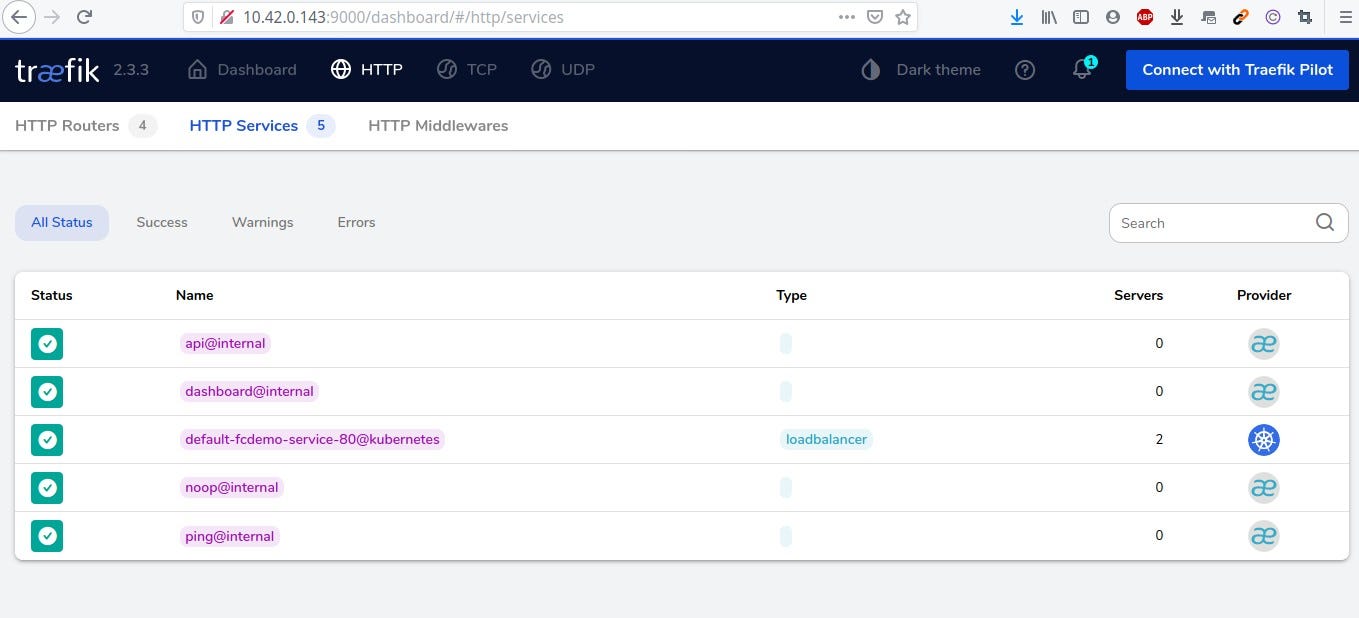1359x618 pixels.
Task: Click the tracking protection shield icon
Action: (x=198, y=17)
